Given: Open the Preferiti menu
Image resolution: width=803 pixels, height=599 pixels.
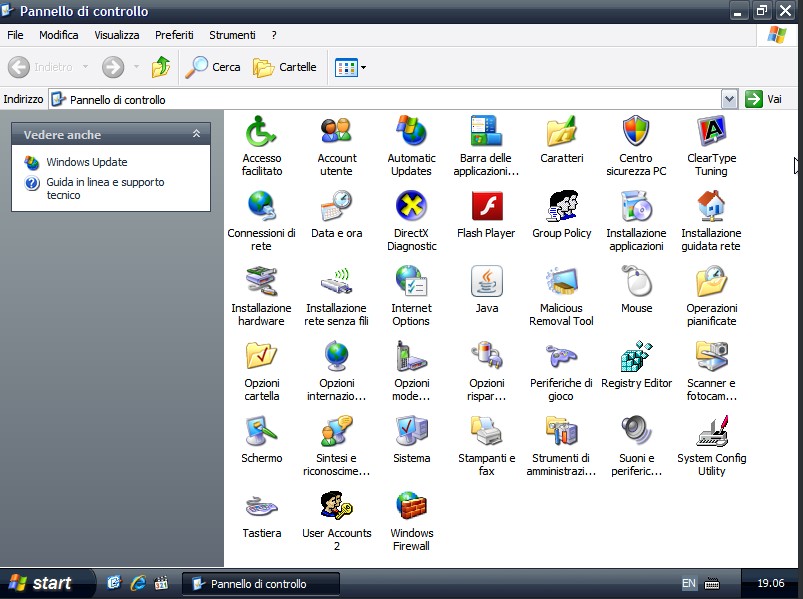Looking at the screenshot, I should click(174, 35).
